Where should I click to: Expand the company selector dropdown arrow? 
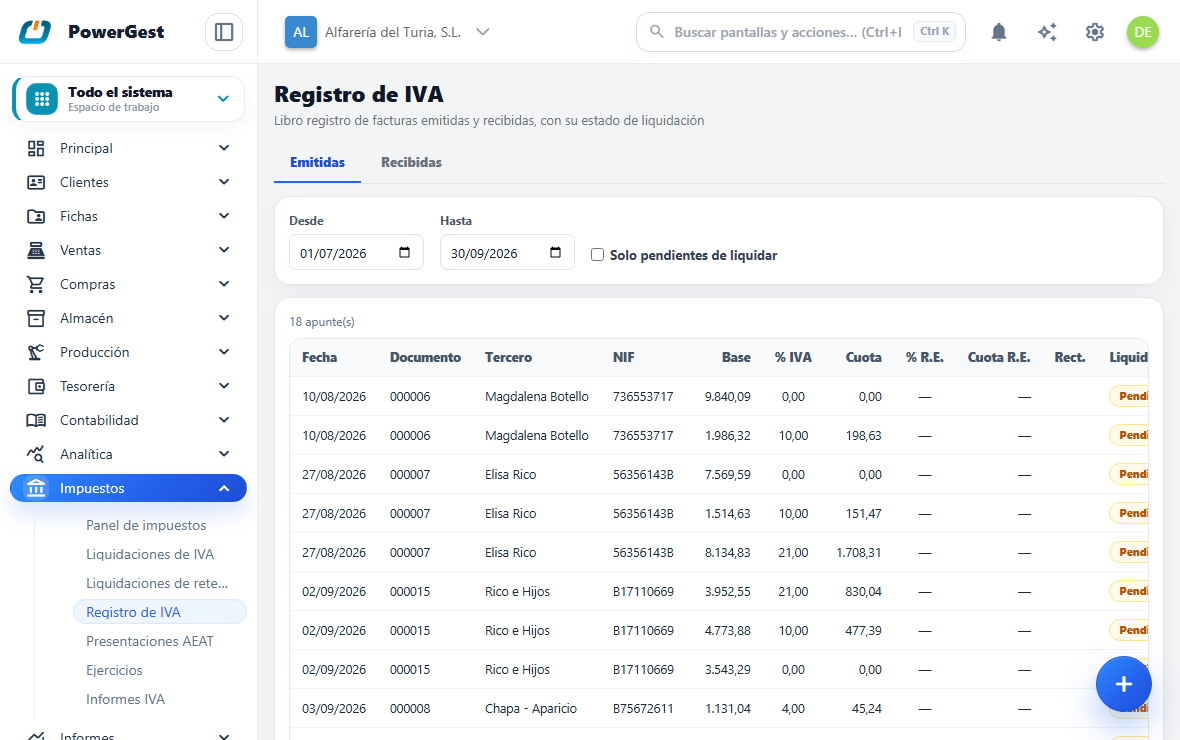pos(483,32)
